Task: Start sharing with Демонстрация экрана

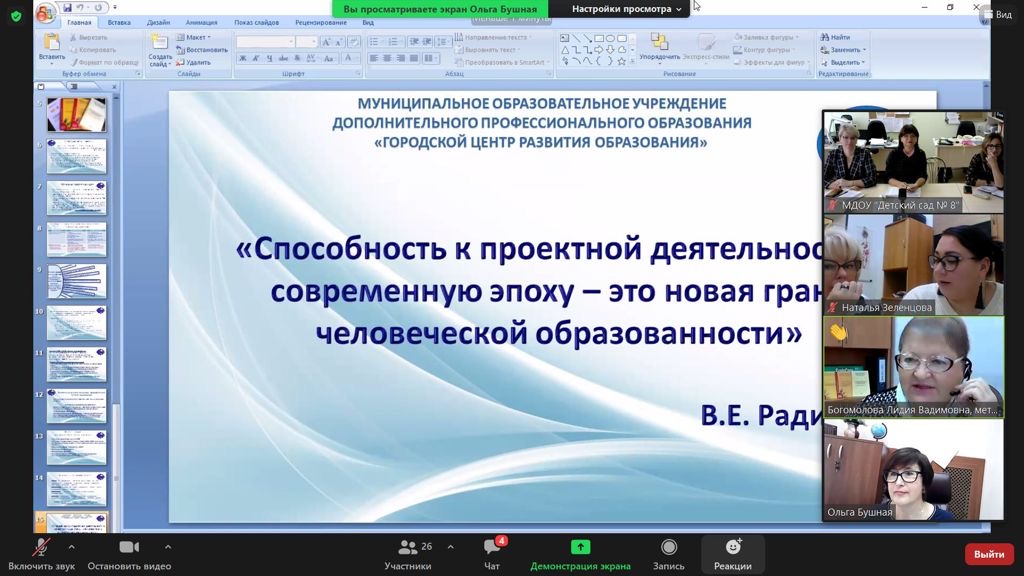Action: (x=580, y=555)
